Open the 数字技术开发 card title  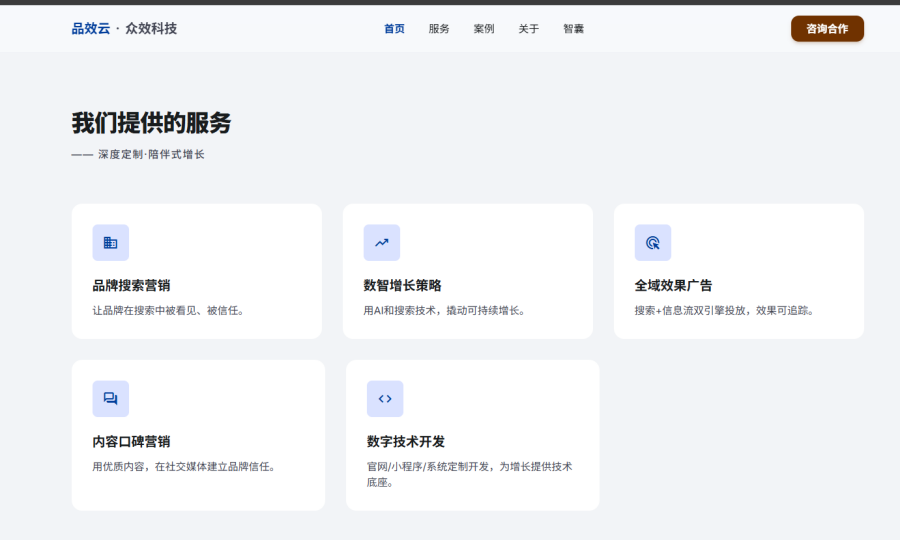(x=406, y=441)
